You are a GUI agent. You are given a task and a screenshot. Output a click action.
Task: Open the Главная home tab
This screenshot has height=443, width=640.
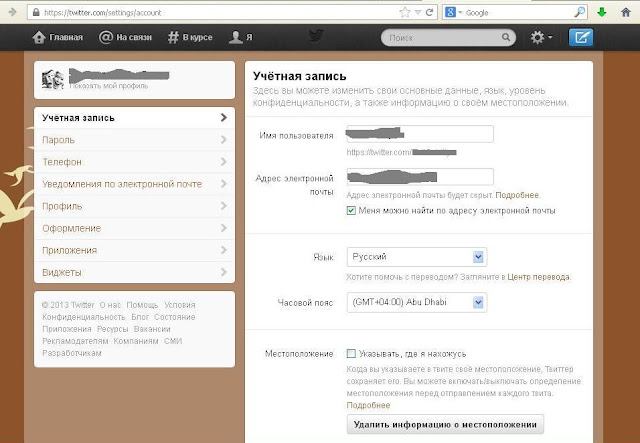point(58,37)
